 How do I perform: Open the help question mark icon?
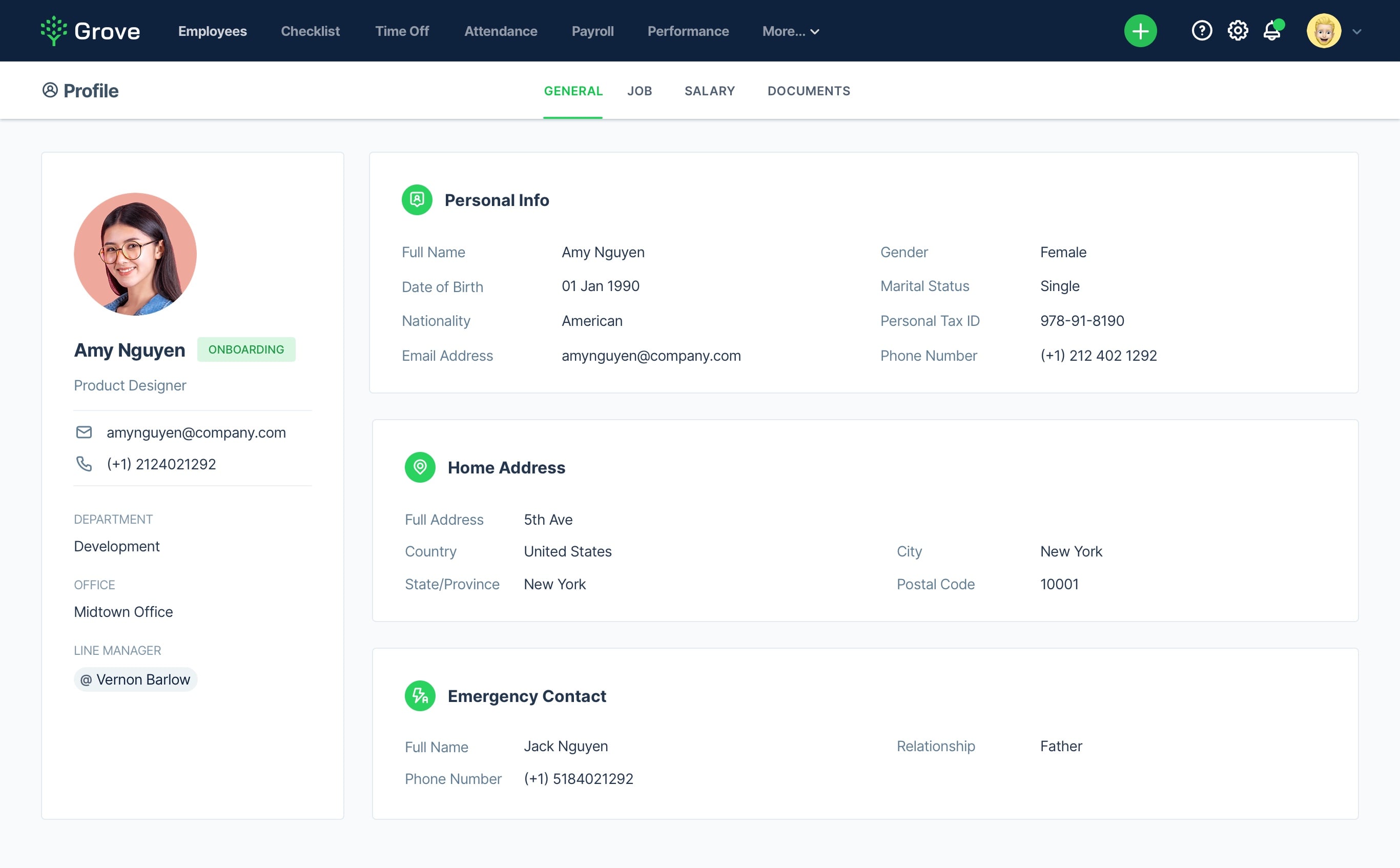tap(1201, 31)
